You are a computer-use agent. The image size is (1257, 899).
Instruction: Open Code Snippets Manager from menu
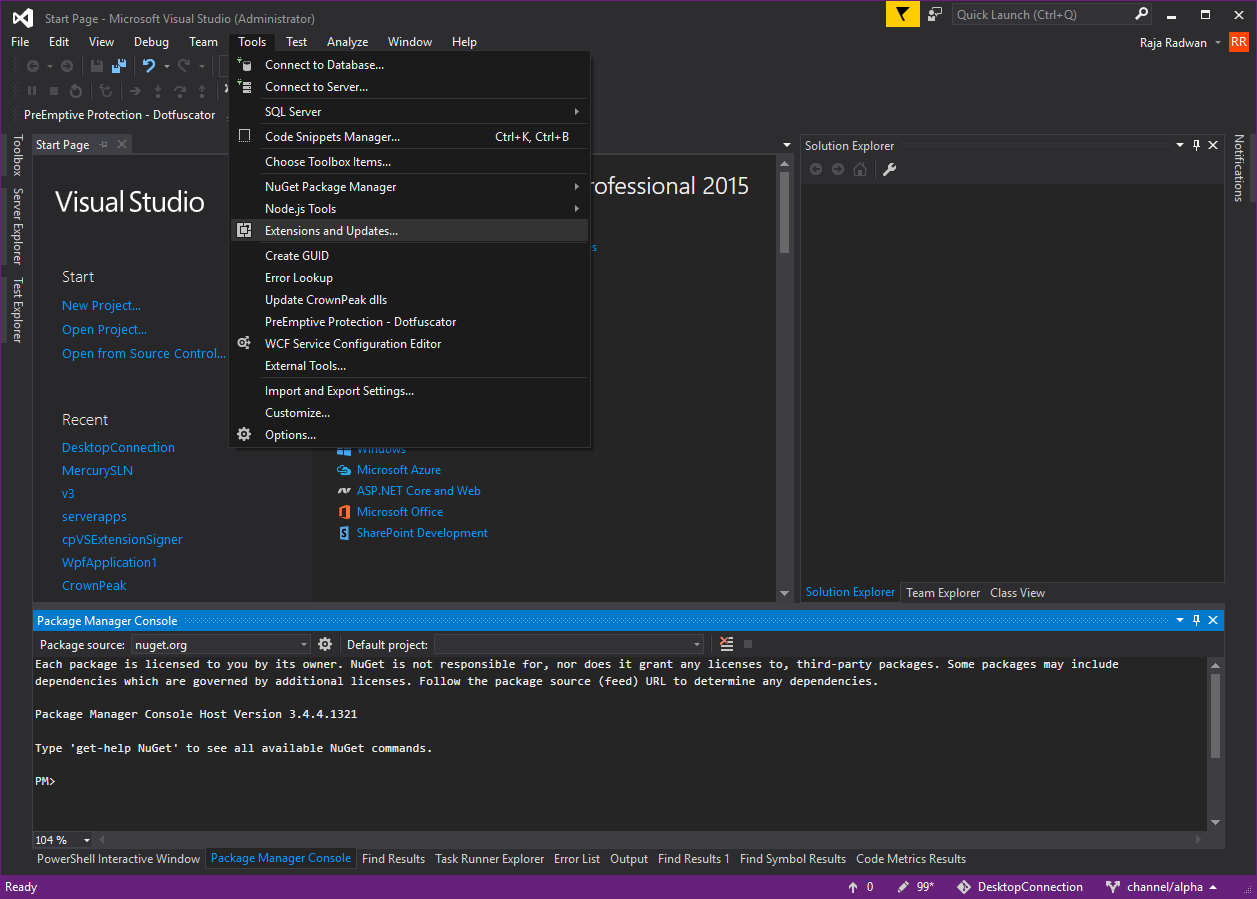(410, 137)
